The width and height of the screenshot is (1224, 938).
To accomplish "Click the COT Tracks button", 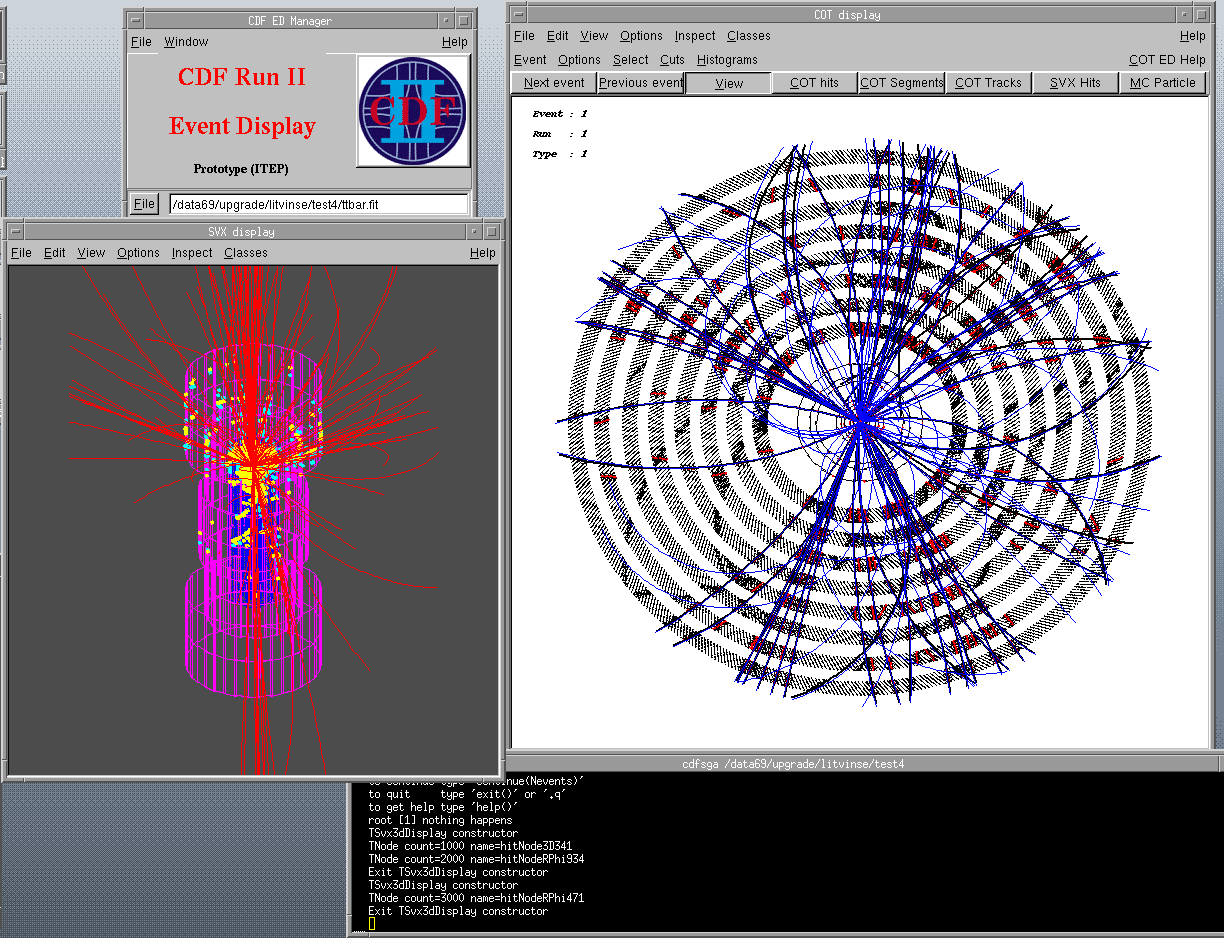I will pos(989,83).
